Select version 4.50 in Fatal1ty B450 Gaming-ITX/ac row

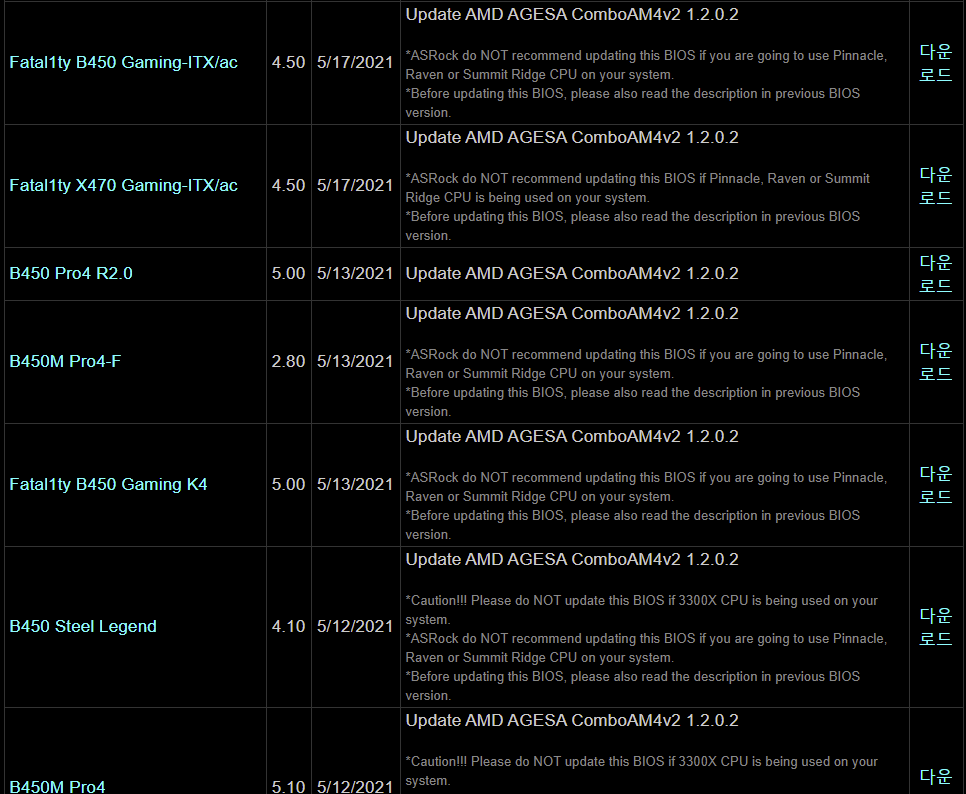coord(288,62)
